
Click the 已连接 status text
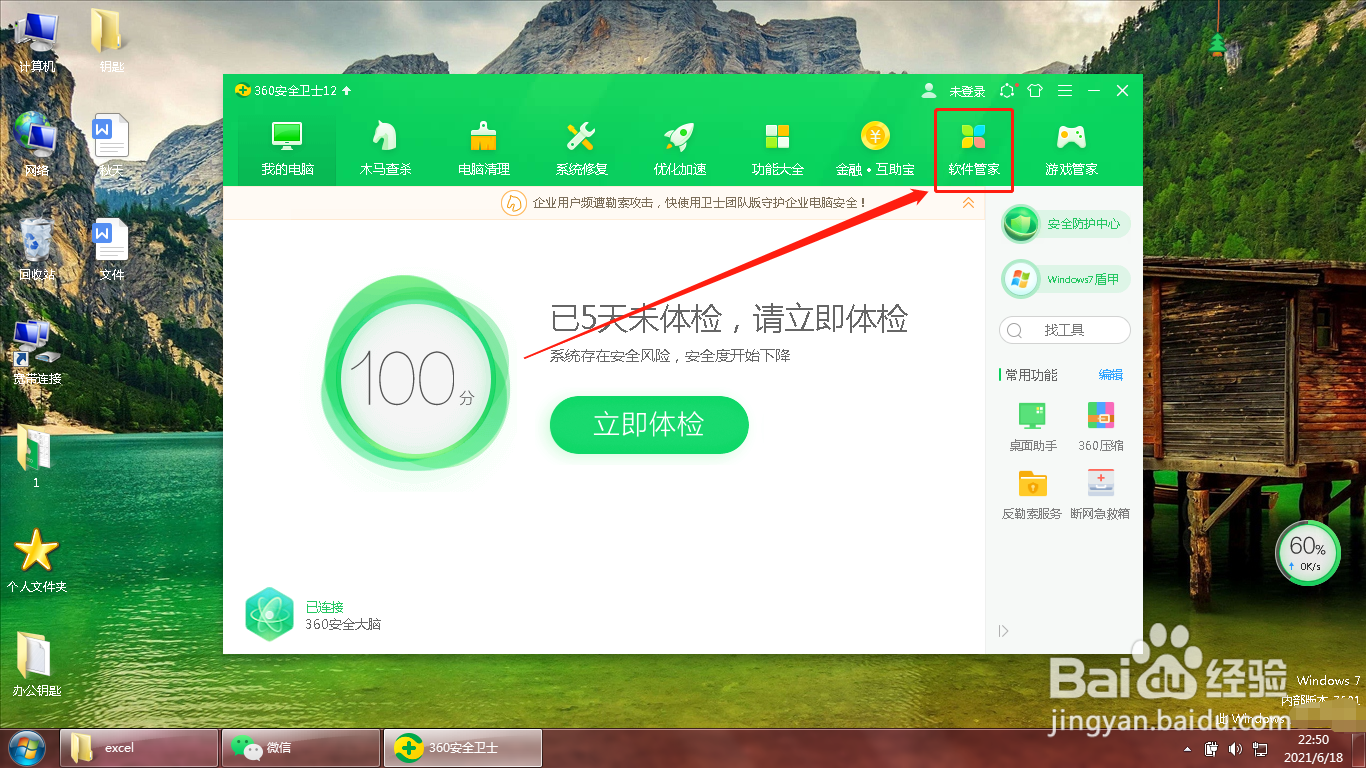[324, 607]
